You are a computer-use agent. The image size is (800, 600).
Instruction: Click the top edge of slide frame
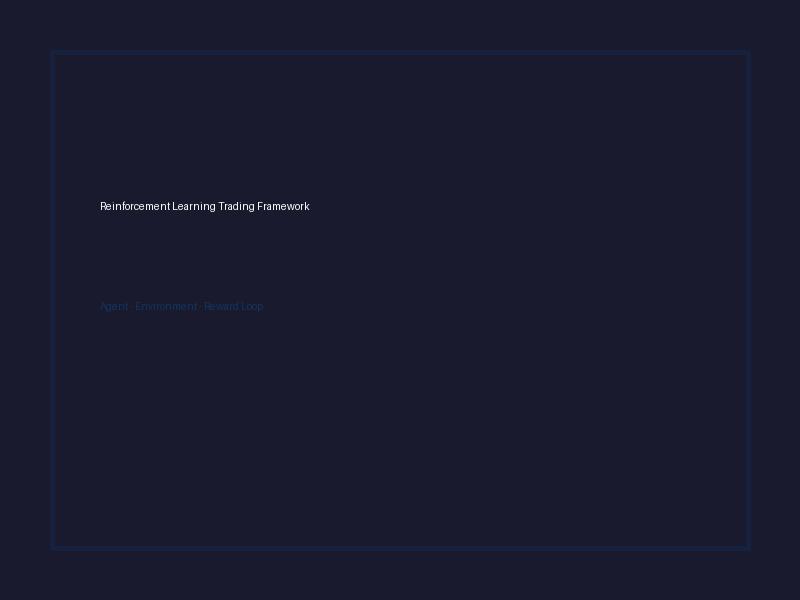click(x=401, y=53)
